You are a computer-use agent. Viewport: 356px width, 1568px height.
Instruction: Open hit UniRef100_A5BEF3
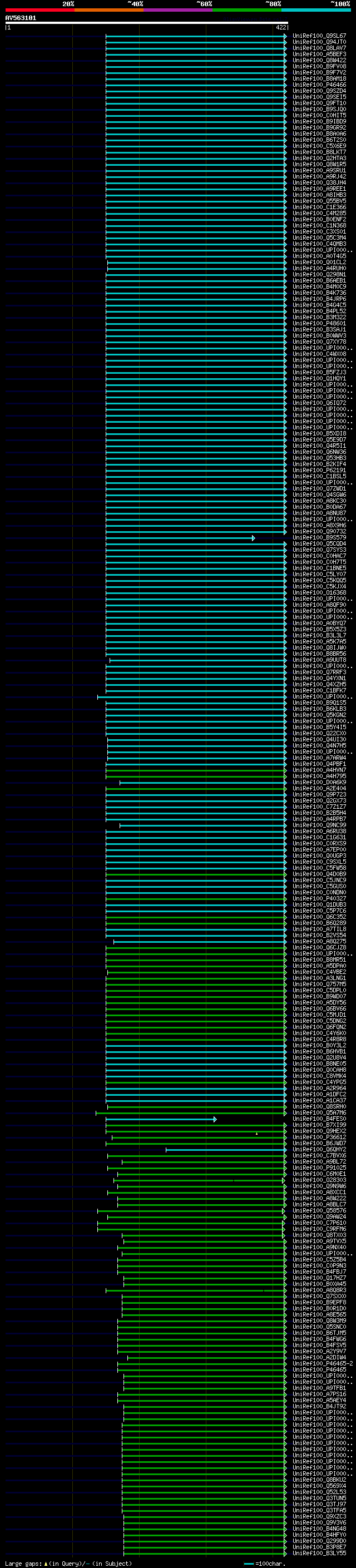(x=319, y=54)
